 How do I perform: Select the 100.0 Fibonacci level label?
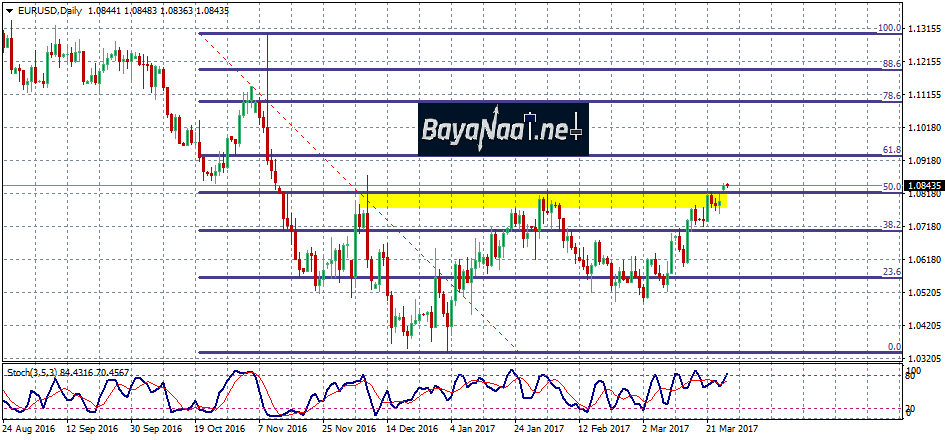coord(889,29)
